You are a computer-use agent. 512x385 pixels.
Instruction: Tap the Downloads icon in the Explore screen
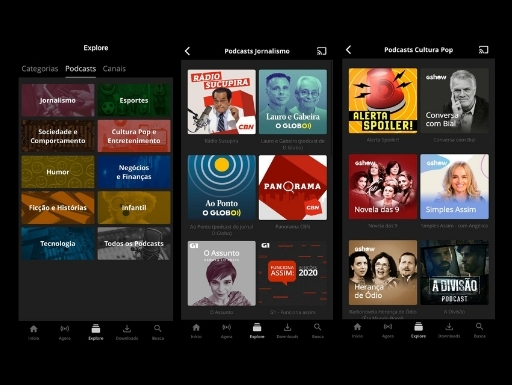(x=127, y=329)
